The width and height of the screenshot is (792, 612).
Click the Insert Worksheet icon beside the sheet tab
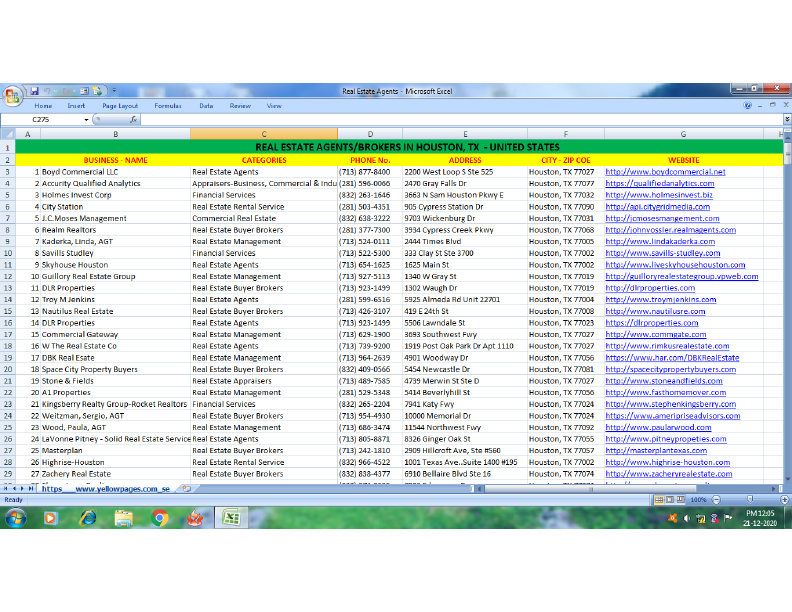(x=186, y=489)
